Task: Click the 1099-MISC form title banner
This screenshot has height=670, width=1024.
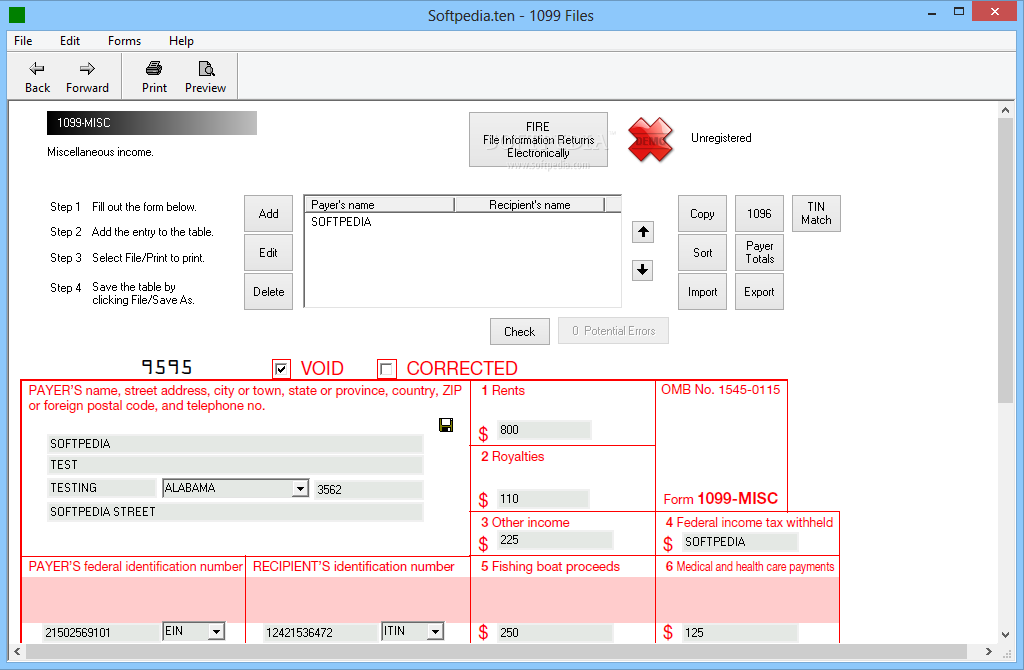Action: [x=152, y=123]
